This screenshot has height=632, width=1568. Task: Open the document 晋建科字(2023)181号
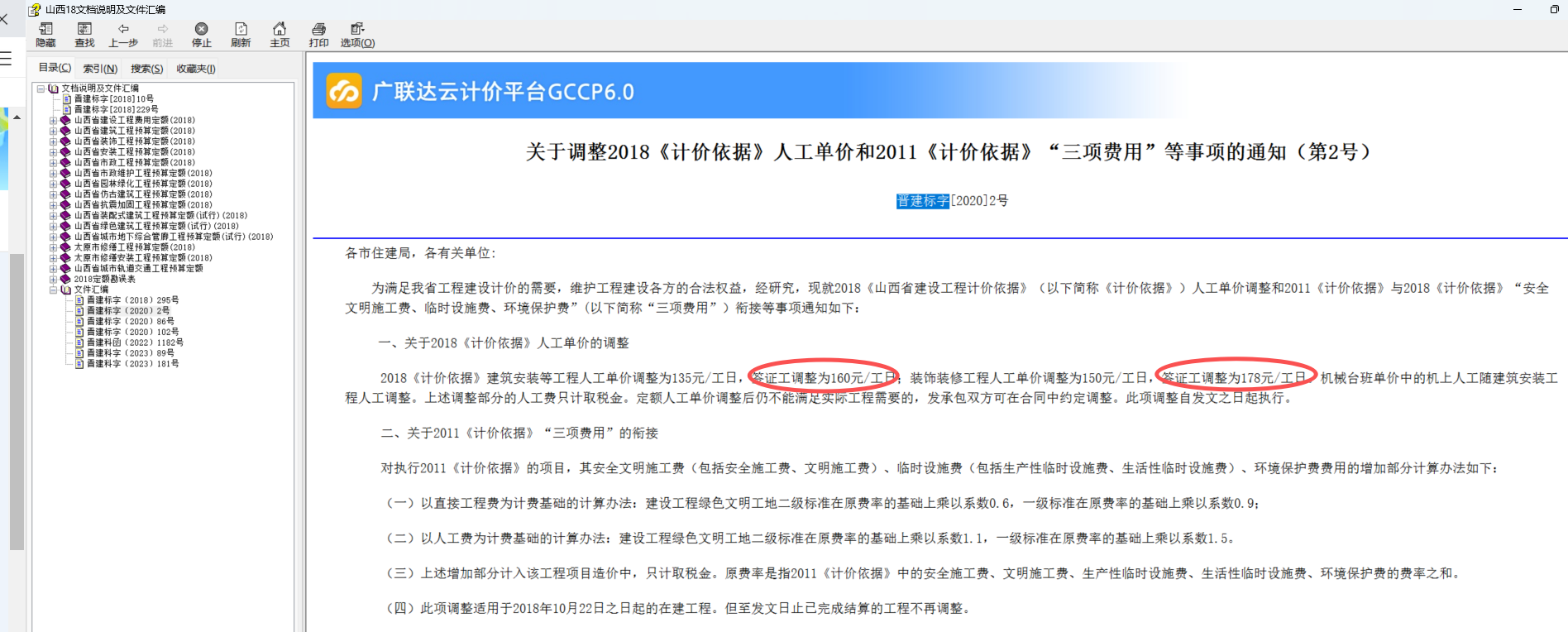pyautogui.click(x=132, y=364)
